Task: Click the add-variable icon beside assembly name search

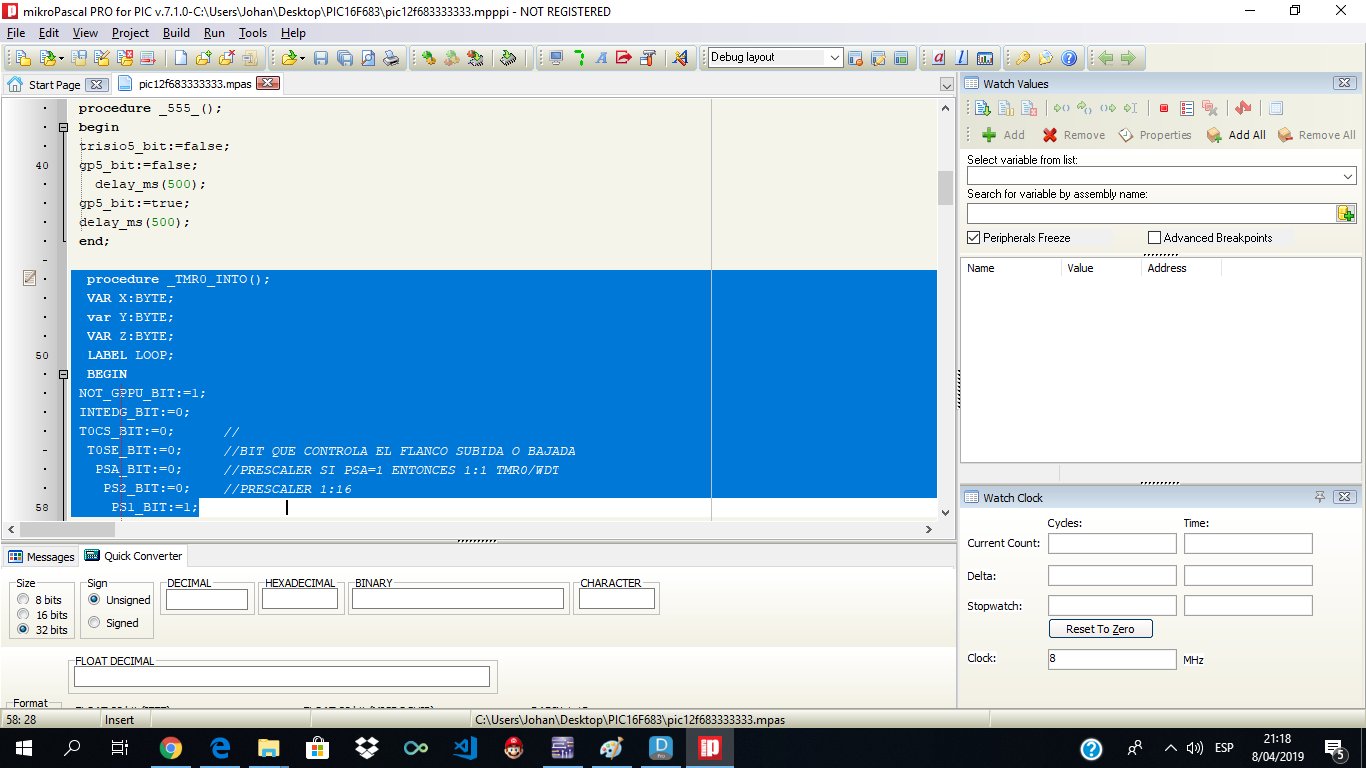Action: [x=1346, y=213]
